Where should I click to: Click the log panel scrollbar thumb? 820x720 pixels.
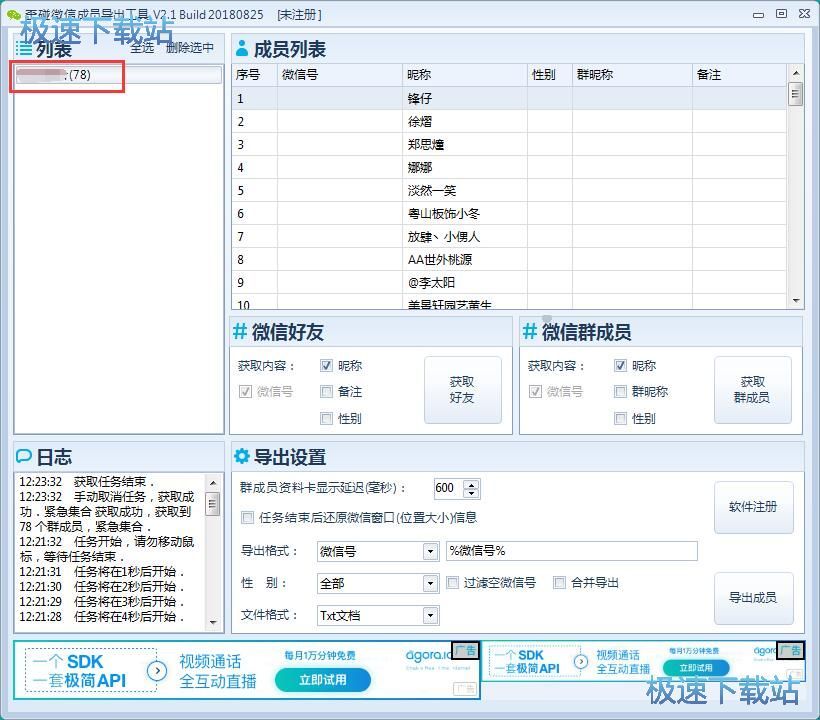pos(213,504)
